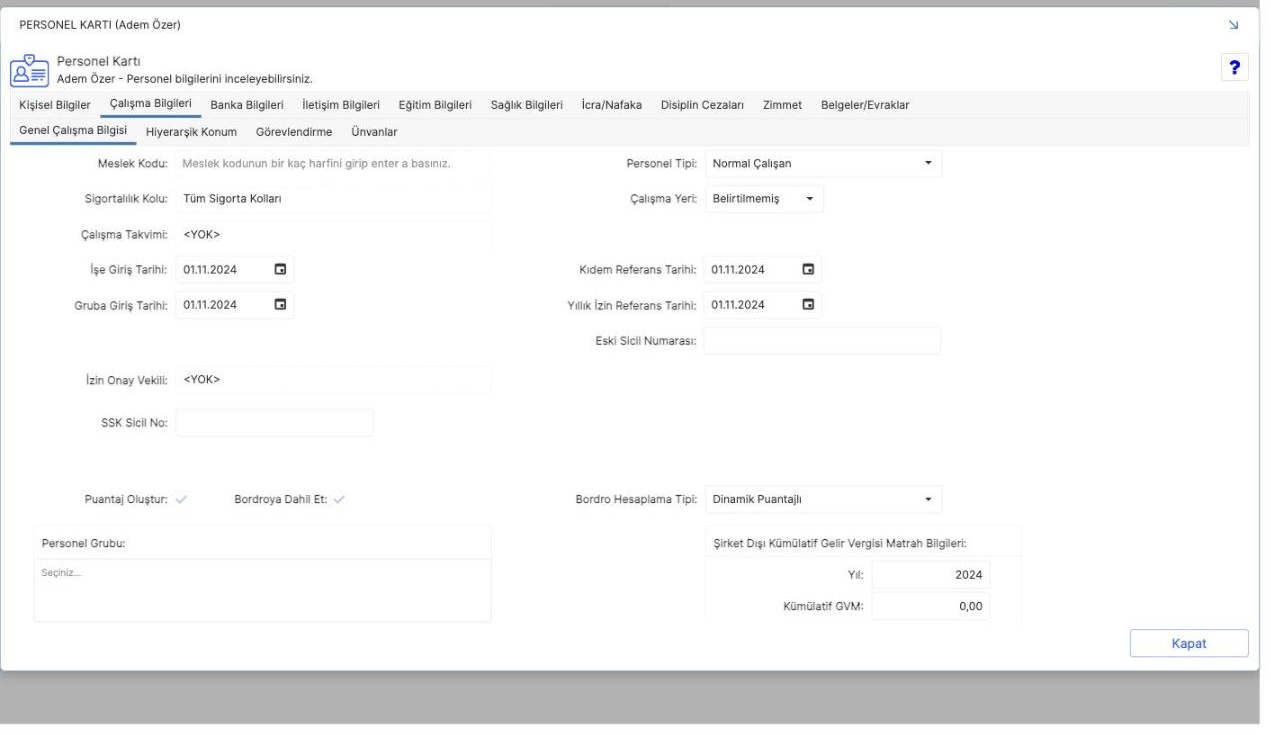Switch to the Sağlık Bilgileri tab
This screenshot has width=1271, height=735.
click(527, 105)
